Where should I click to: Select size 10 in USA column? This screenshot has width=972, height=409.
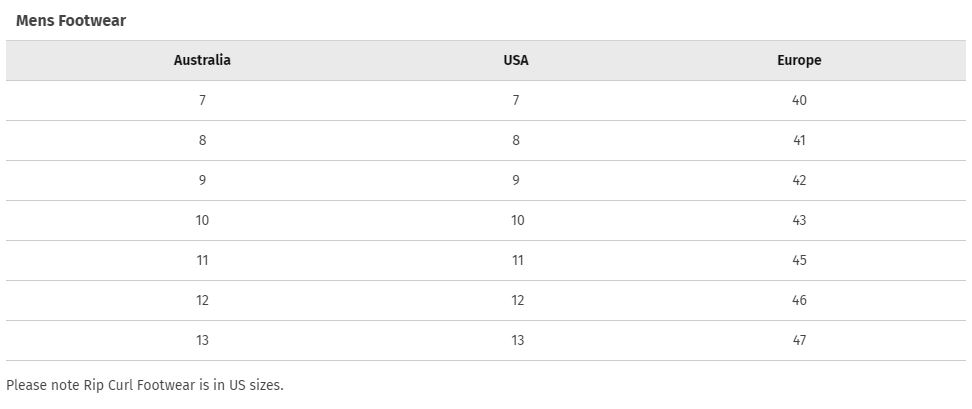[x=517, y=220]
